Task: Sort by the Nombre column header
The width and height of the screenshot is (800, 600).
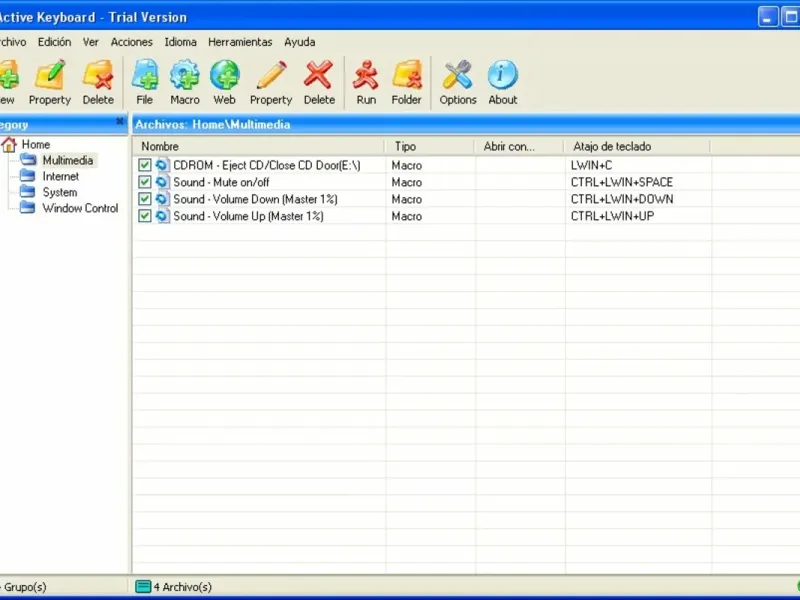Action: coord(259,146)
